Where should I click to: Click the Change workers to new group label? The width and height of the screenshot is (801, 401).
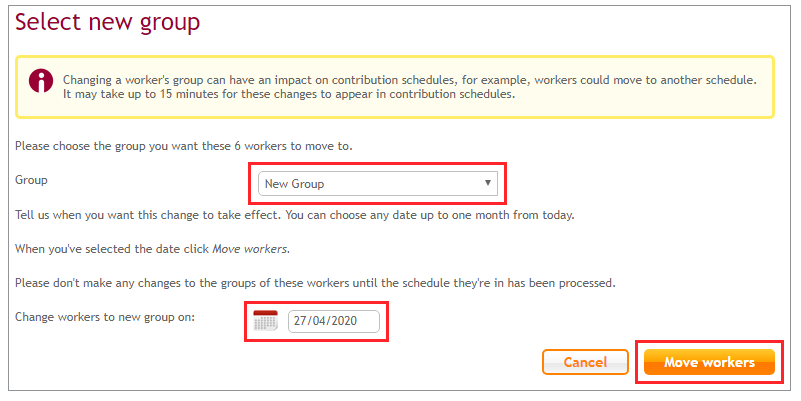click(105, 317)
